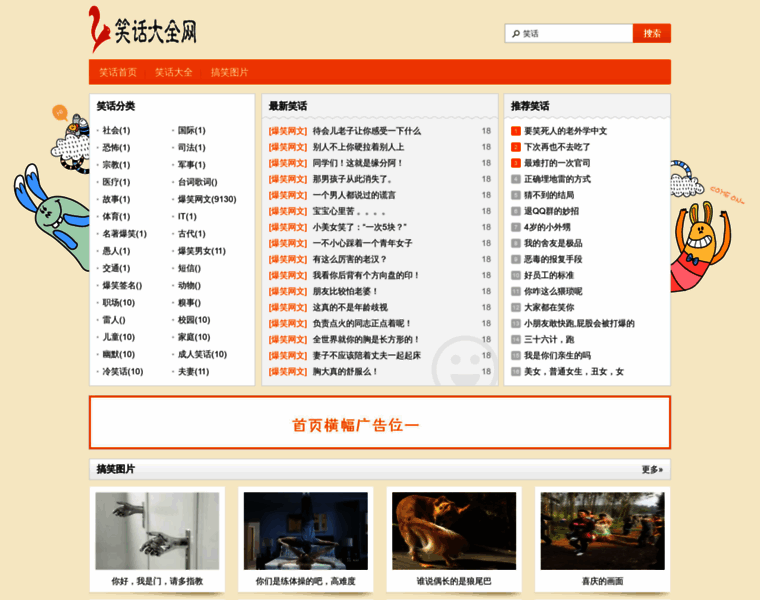Image resolution: width=760 pixels, height=600 pixels.
Task: Open the 笑话首页 navigation tab
Action: pos(118,72)
